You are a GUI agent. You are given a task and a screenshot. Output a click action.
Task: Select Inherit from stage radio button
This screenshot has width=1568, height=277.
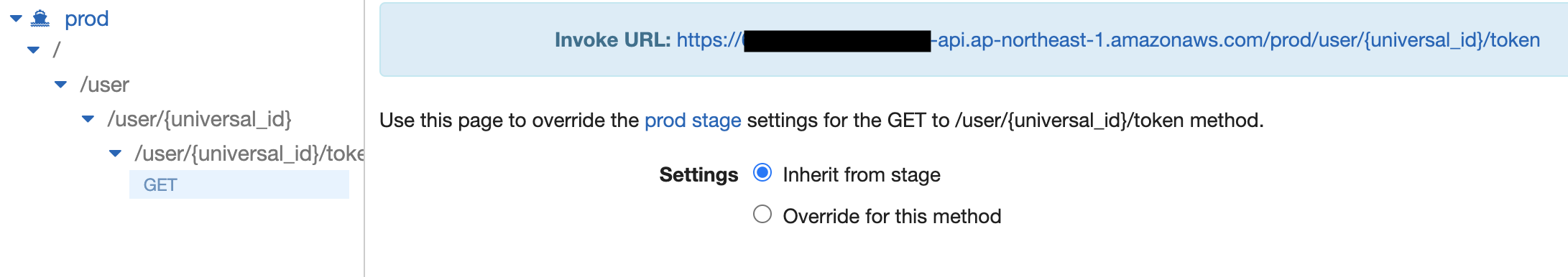point(762,173)
